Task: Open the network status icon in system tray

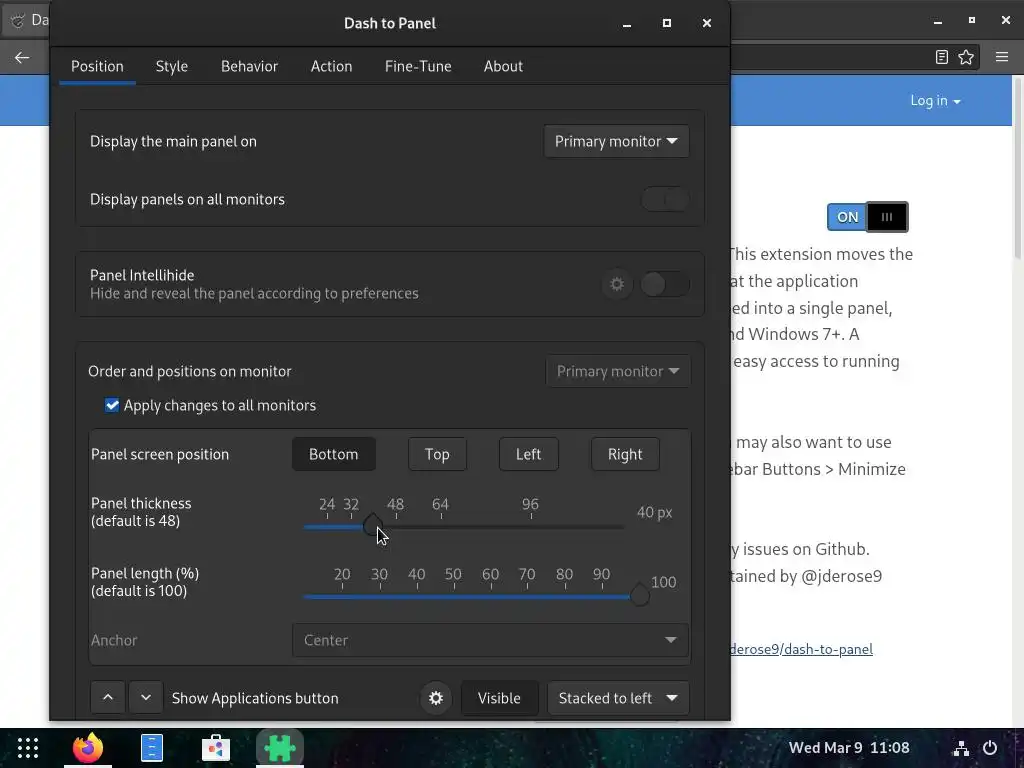Action: [961, 748]
